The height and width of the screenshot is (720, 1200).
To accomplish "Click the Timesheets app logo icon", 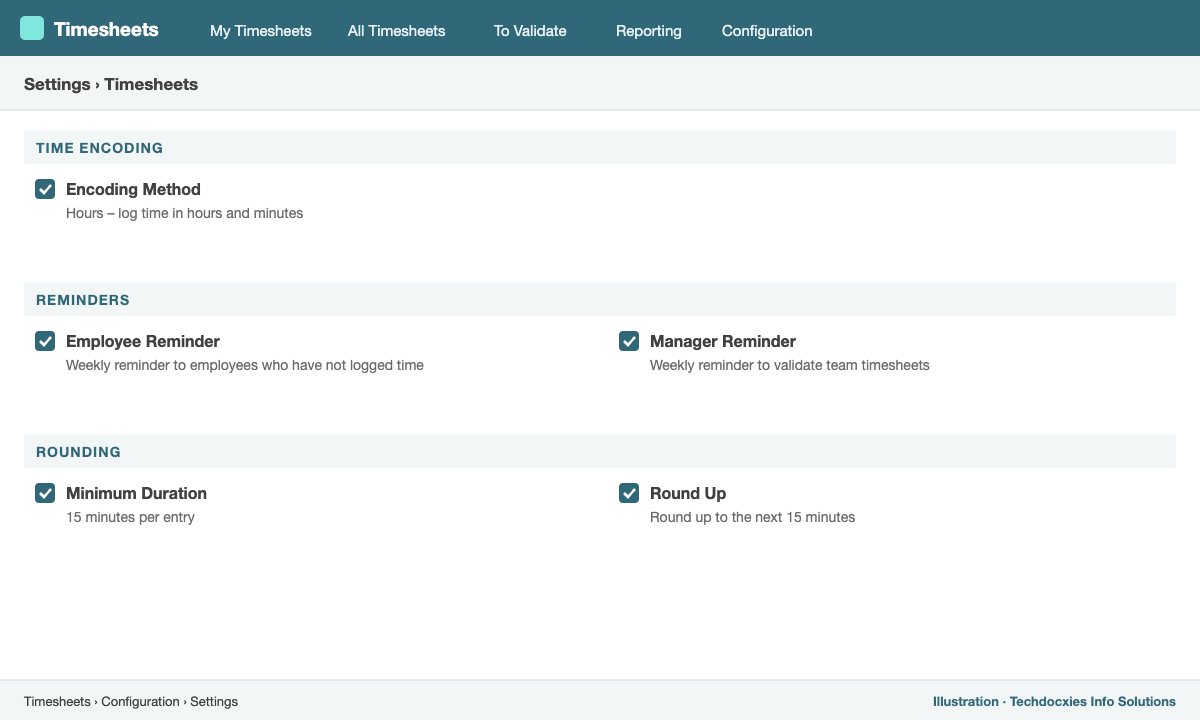I will coord(32,28).
